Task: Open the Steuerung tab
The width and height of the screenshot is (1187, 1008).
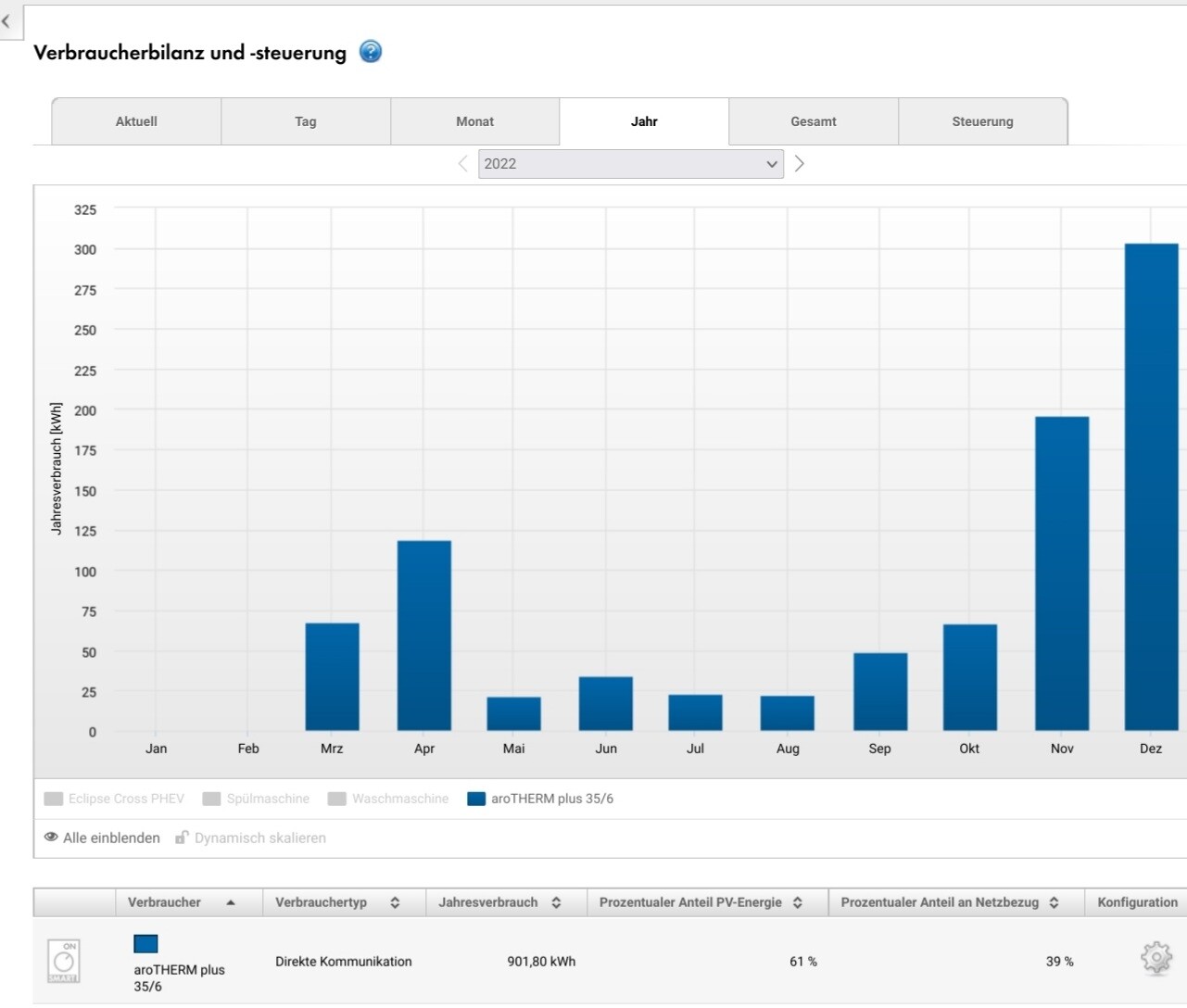Action: click(982, 121)
